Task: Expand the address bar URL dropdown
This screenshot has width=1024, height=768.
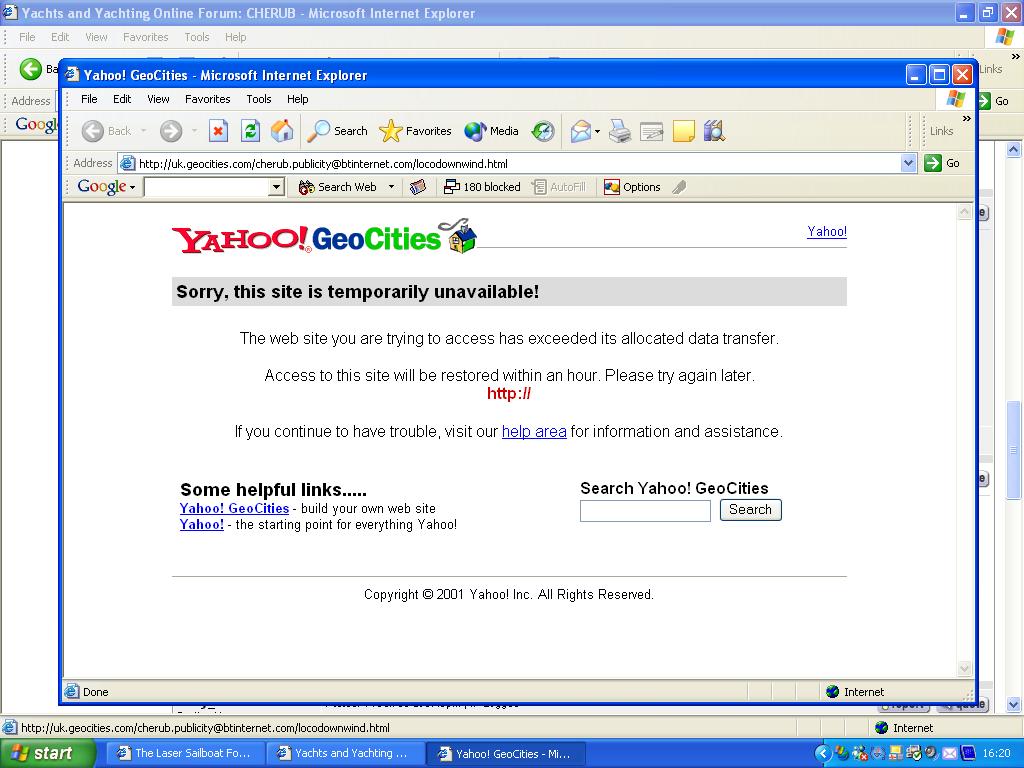Action: tap(908, 163)
